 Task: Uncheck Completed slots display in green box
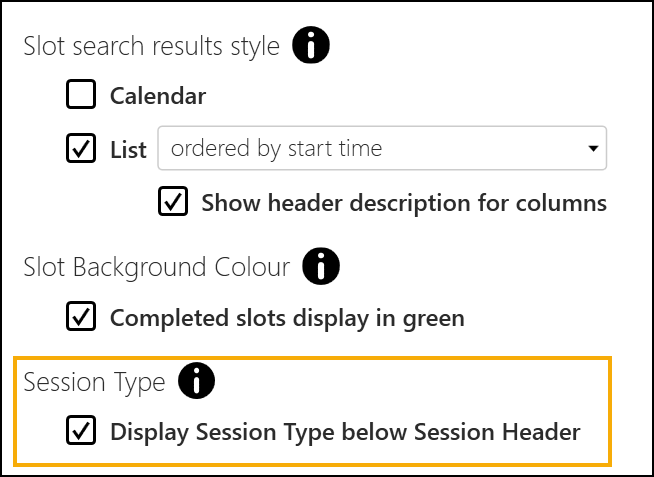coord(81,318)
